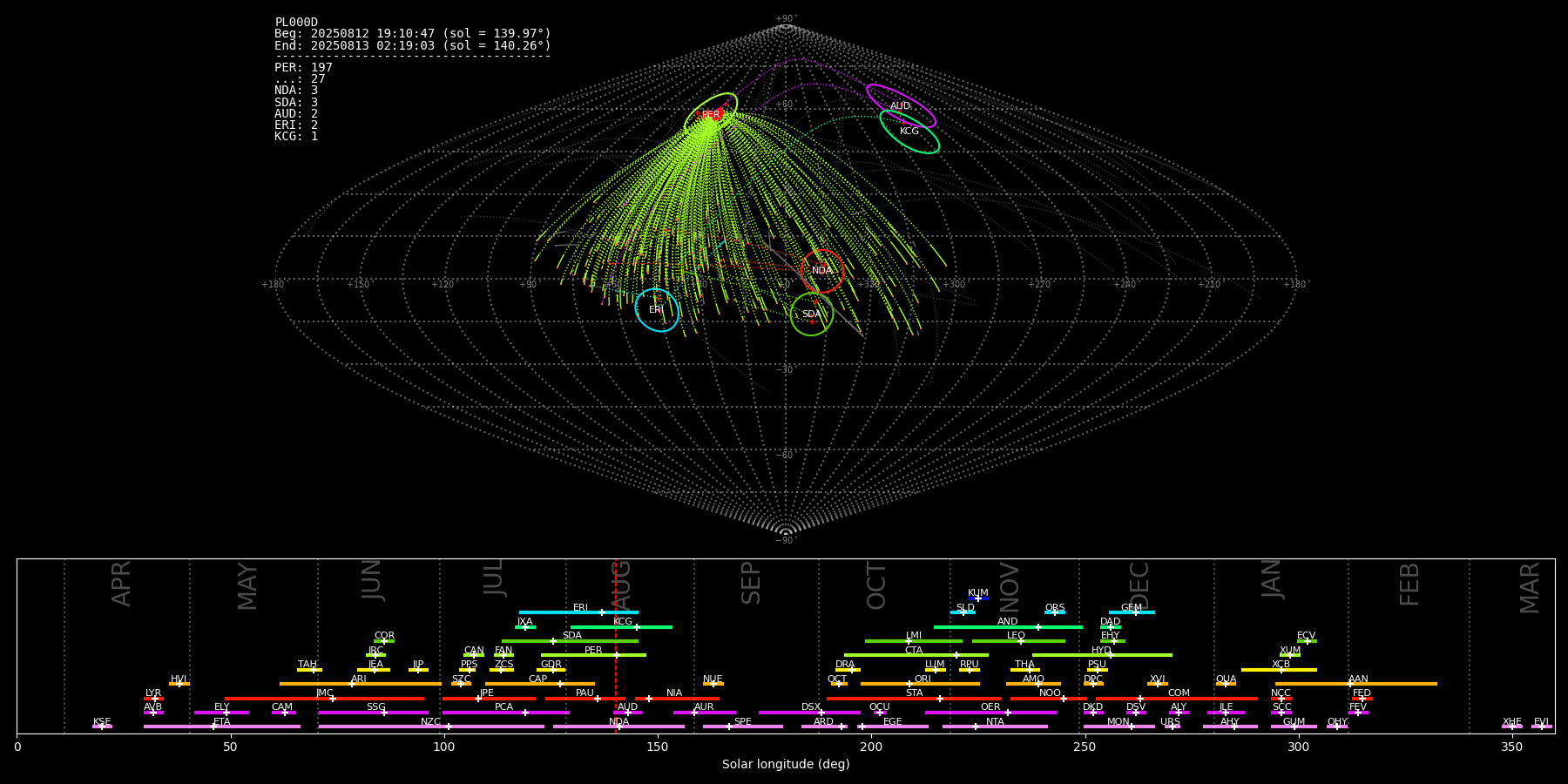Select the HYD shower bar in timeline
Image resolution: width=1568 pixels, height=784 pixels.
(1102, 655)
